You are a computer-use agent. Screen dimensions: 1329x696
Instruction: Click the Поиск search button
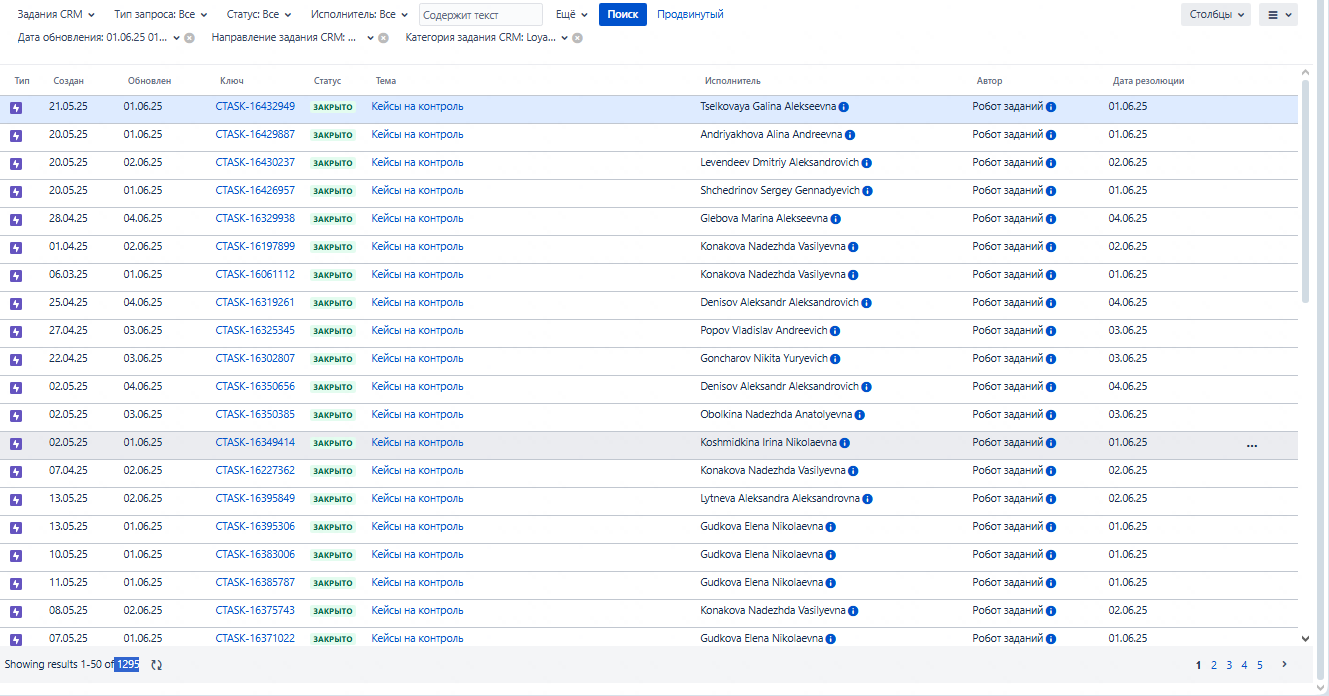622,15
